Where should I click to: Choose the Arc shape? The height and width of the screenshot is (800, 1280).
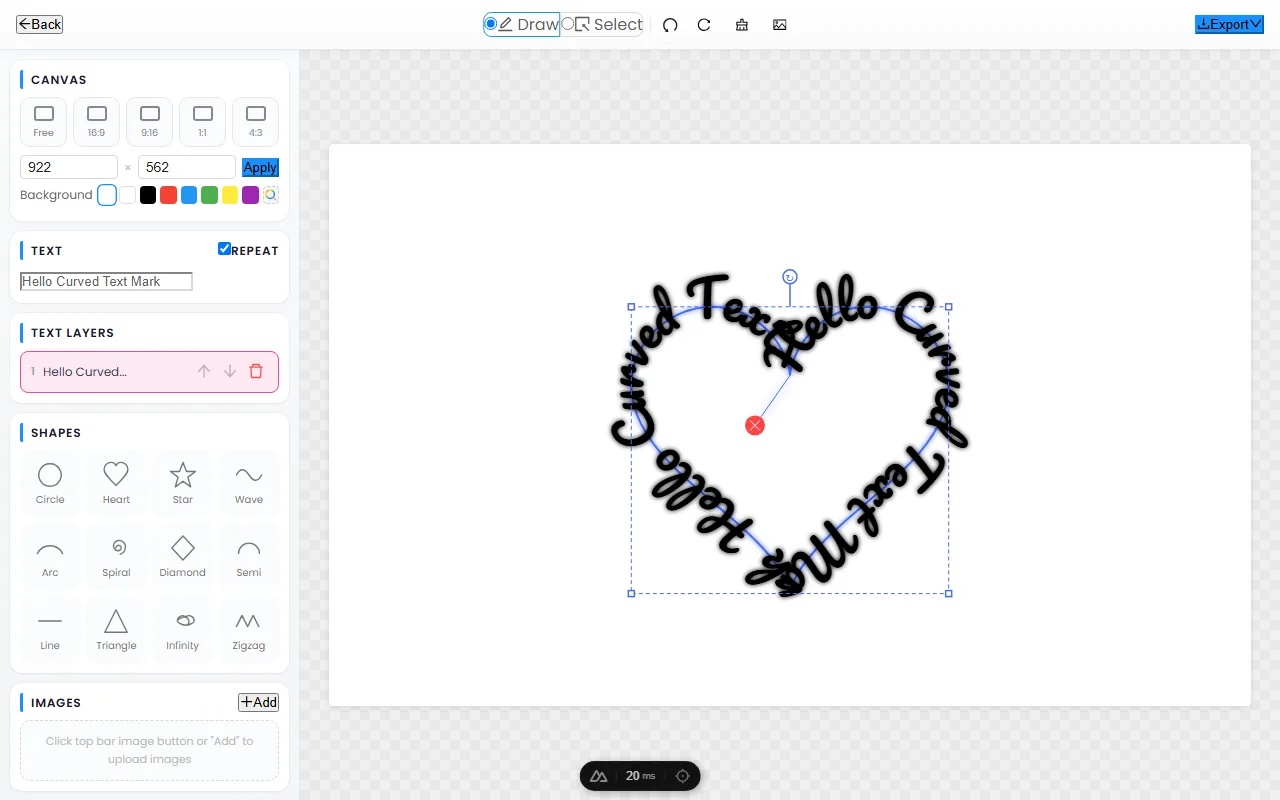pyautogui.click(x=50, y=556)
